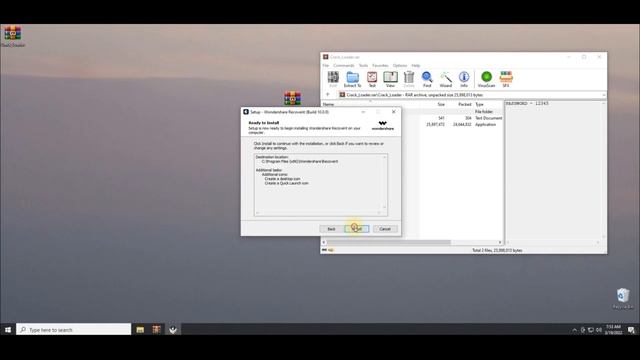Click the Cancel button in setup
Screen dimensions: 640x360
pyautogui.click(x=385, y=229)
